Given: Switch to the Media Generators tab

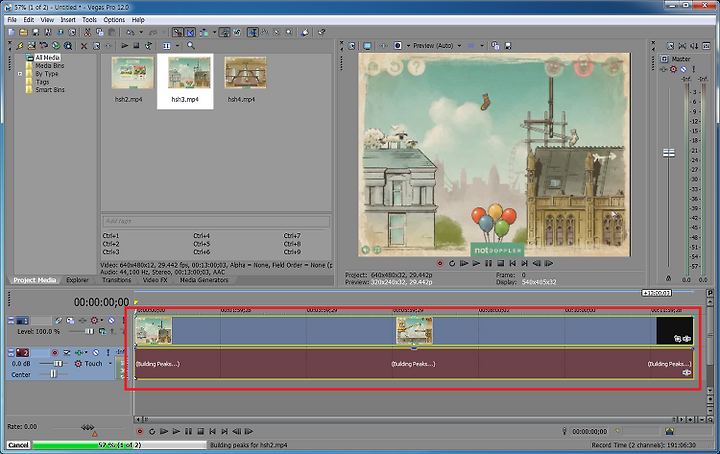Looking at the screenshot, I should (204, 280).
